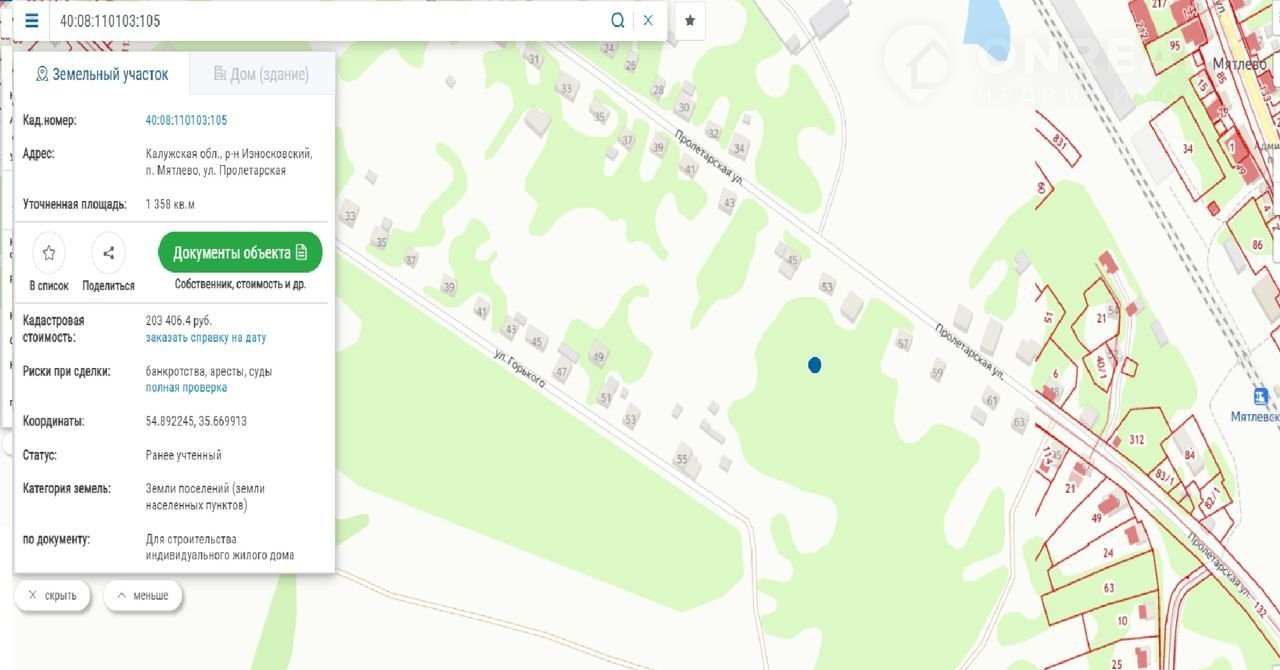This screenshot has height=670, width=1280.
Task: Click заказать справку на дату link
Action: [x=206, y=338]
